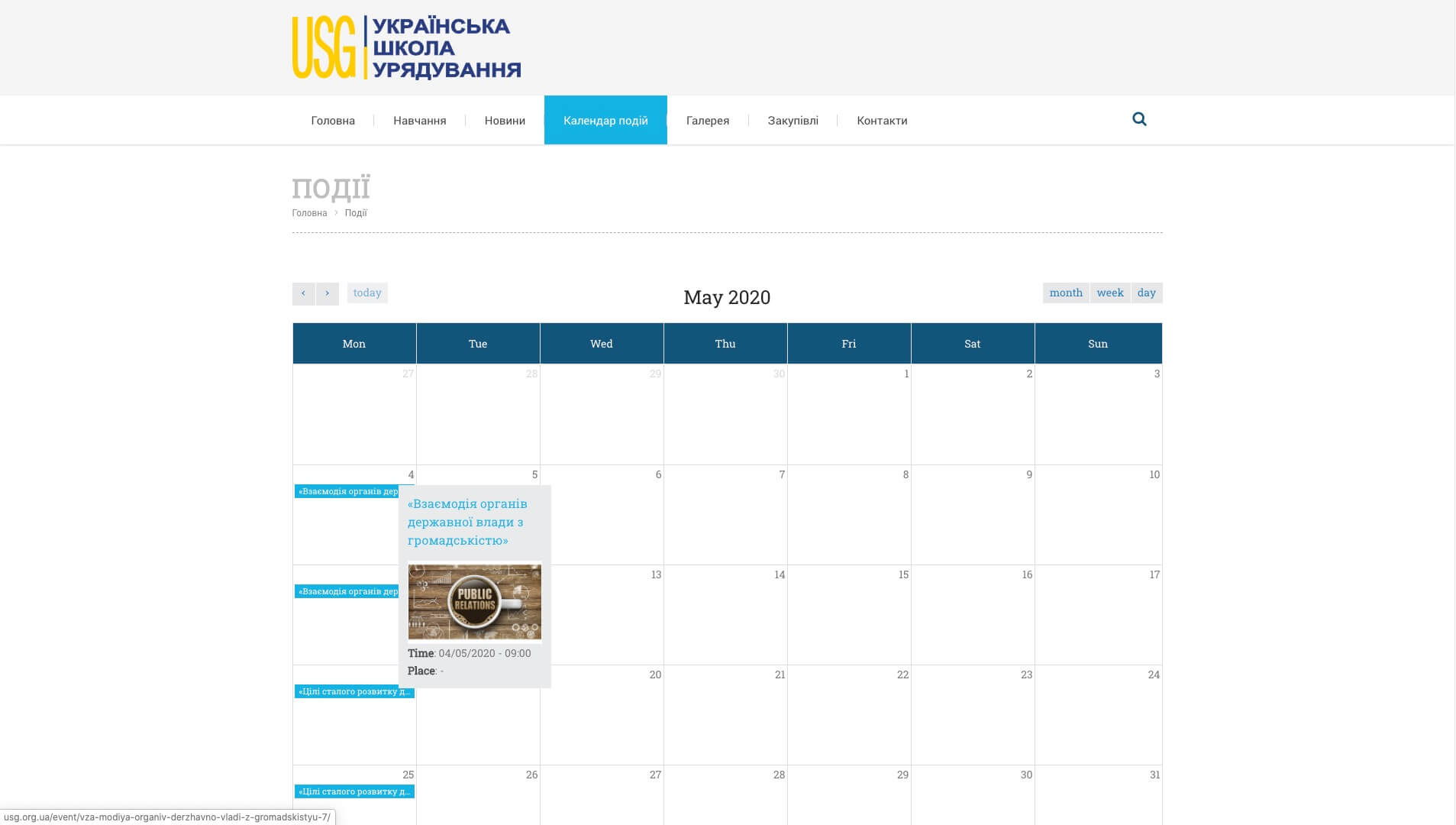Open Новини menu item
1456x825 pixels.
505,121
